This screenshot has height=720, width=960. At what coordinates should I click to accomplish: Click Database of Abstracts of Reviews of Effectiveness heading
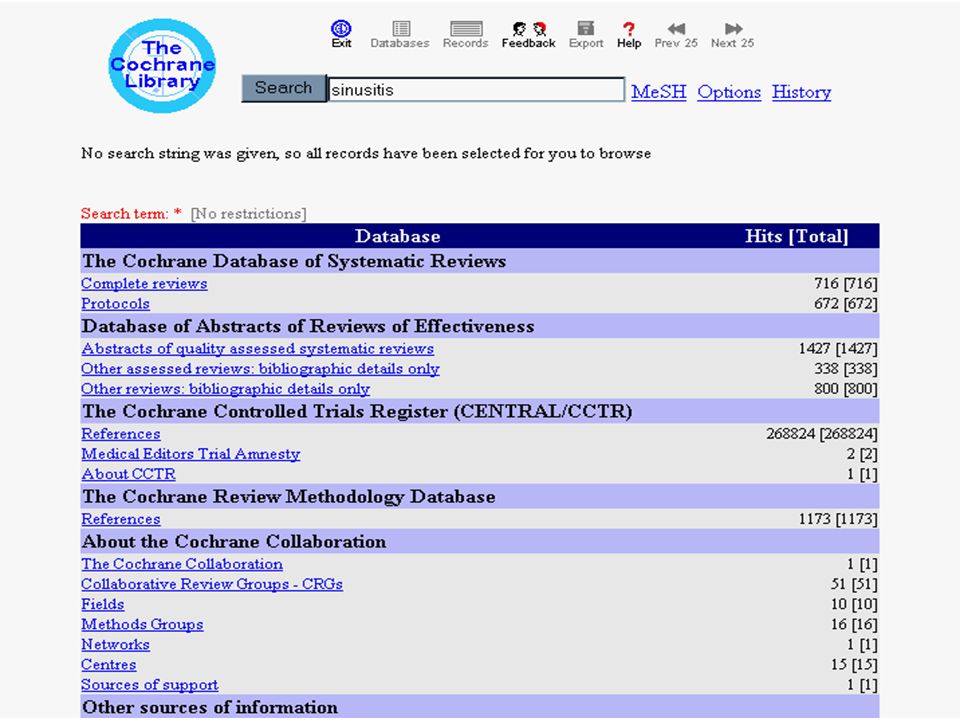(308, 326)
